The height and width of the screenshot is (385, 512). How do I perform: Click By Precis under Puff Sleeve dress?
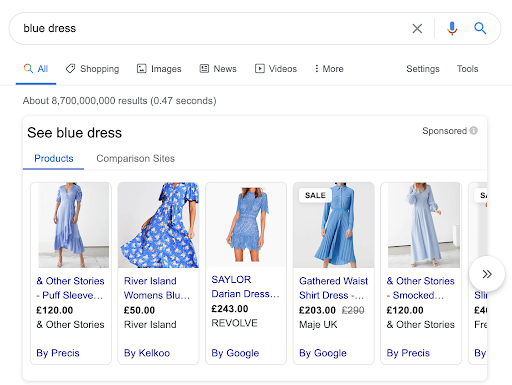point(58,353)
